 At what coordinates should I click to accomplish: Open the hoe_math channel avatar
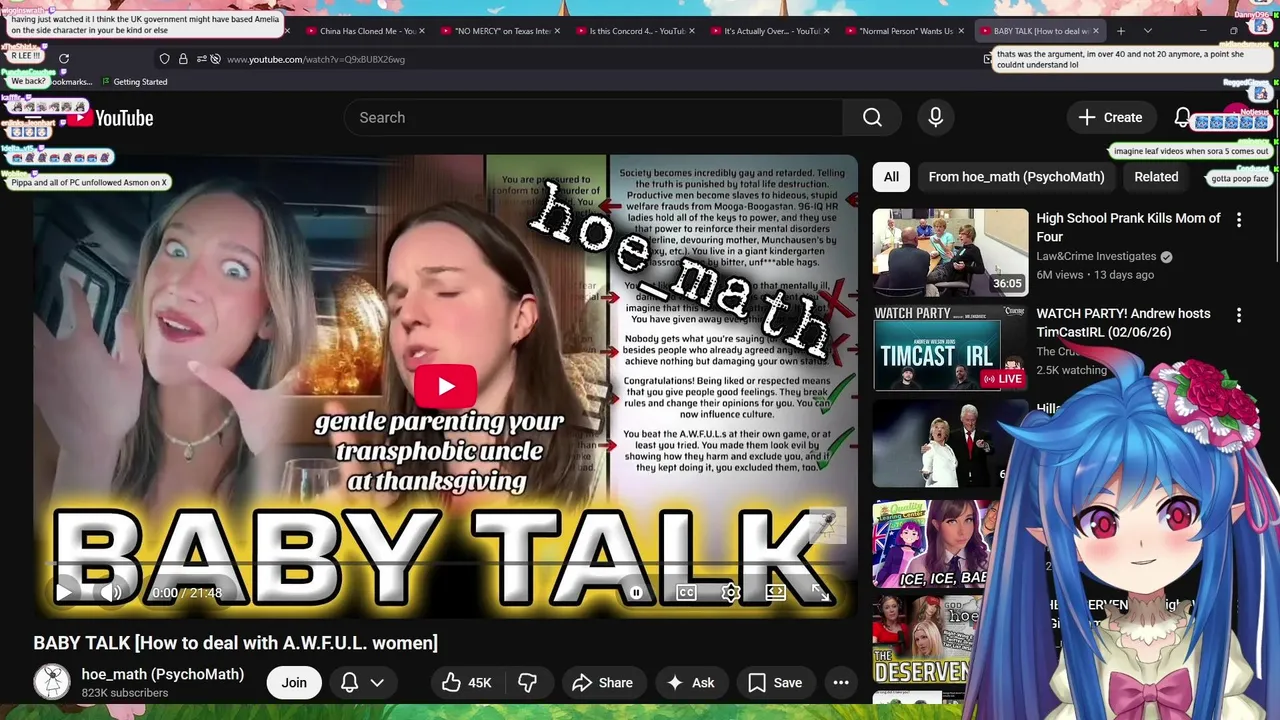52,682
